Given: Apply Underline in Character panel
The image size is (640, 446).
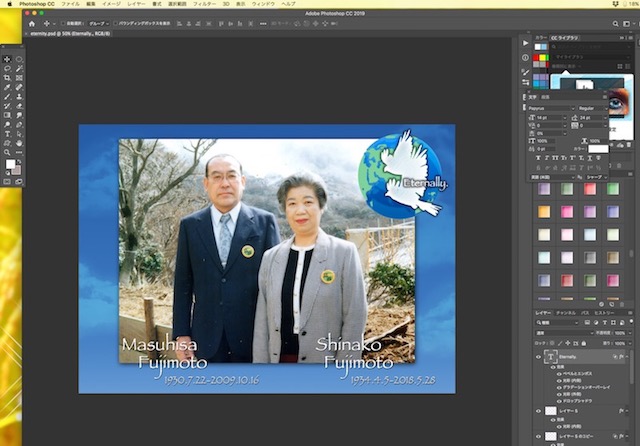Looking at the screenshot, I should tap(589, 158).
